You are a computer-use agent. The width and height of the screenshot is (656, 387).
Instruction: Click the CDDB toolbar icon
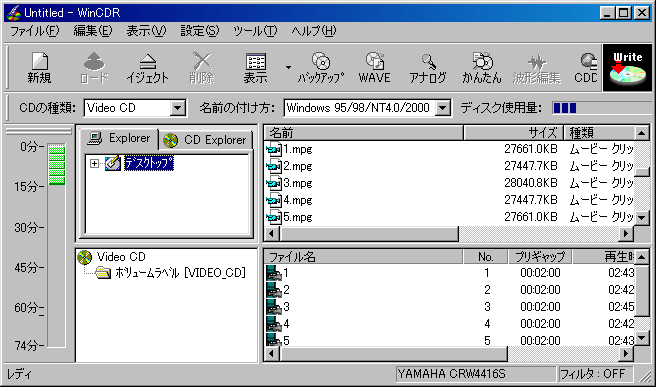[x=586, y=67]
